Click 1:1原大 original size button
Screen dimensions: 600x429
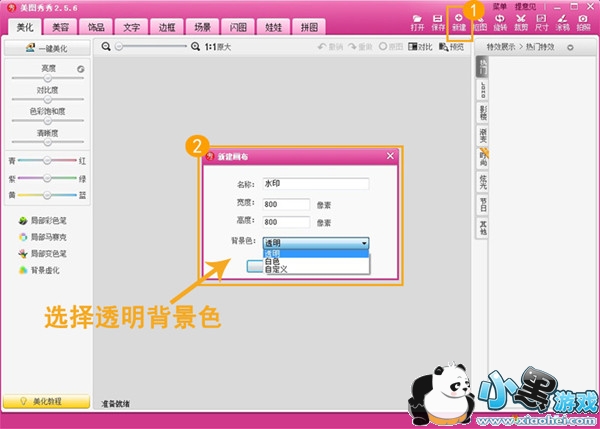coord(218,47)
